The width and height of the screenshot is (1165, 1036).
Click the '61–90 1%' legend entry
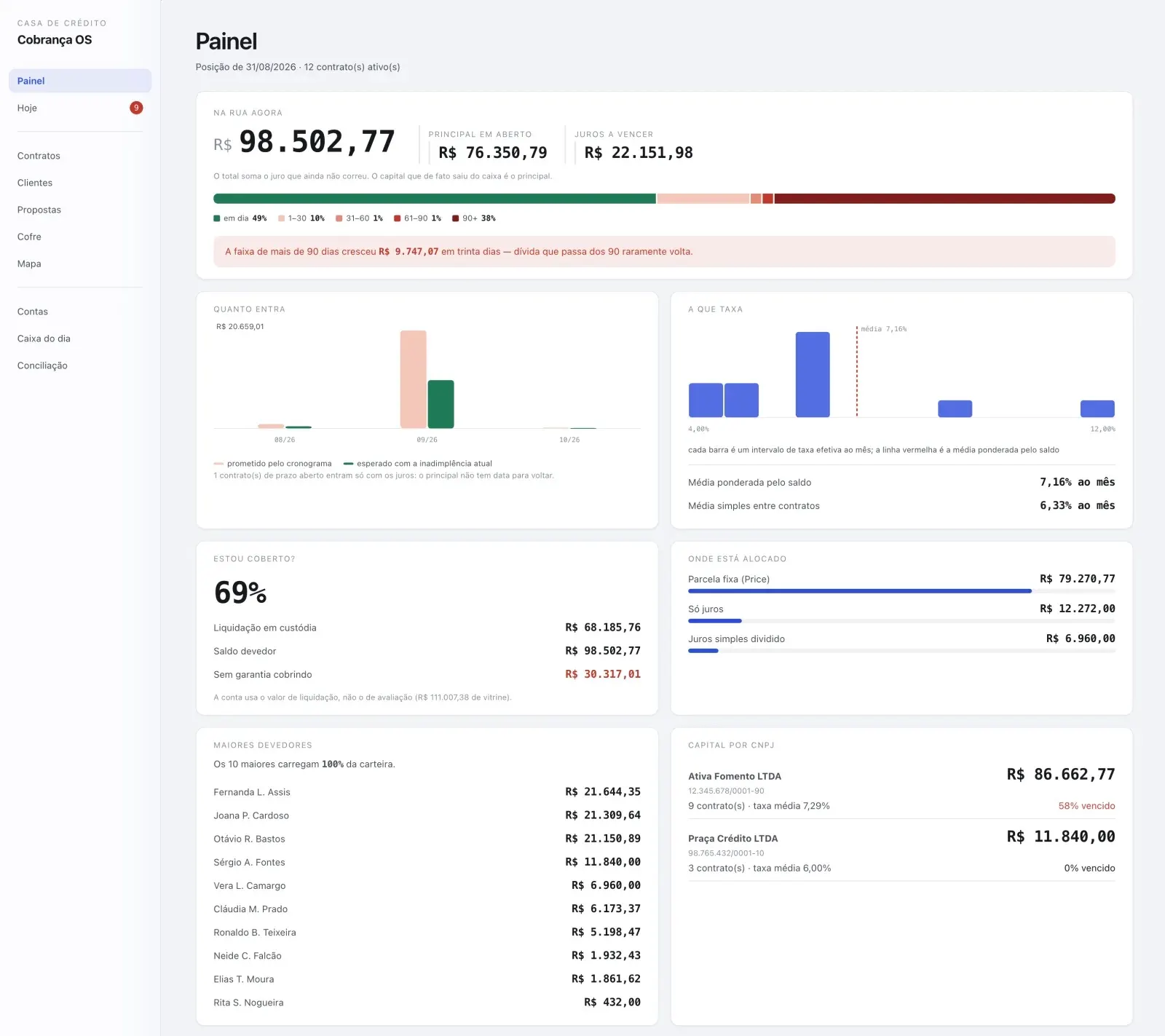[x=417, y=218]
